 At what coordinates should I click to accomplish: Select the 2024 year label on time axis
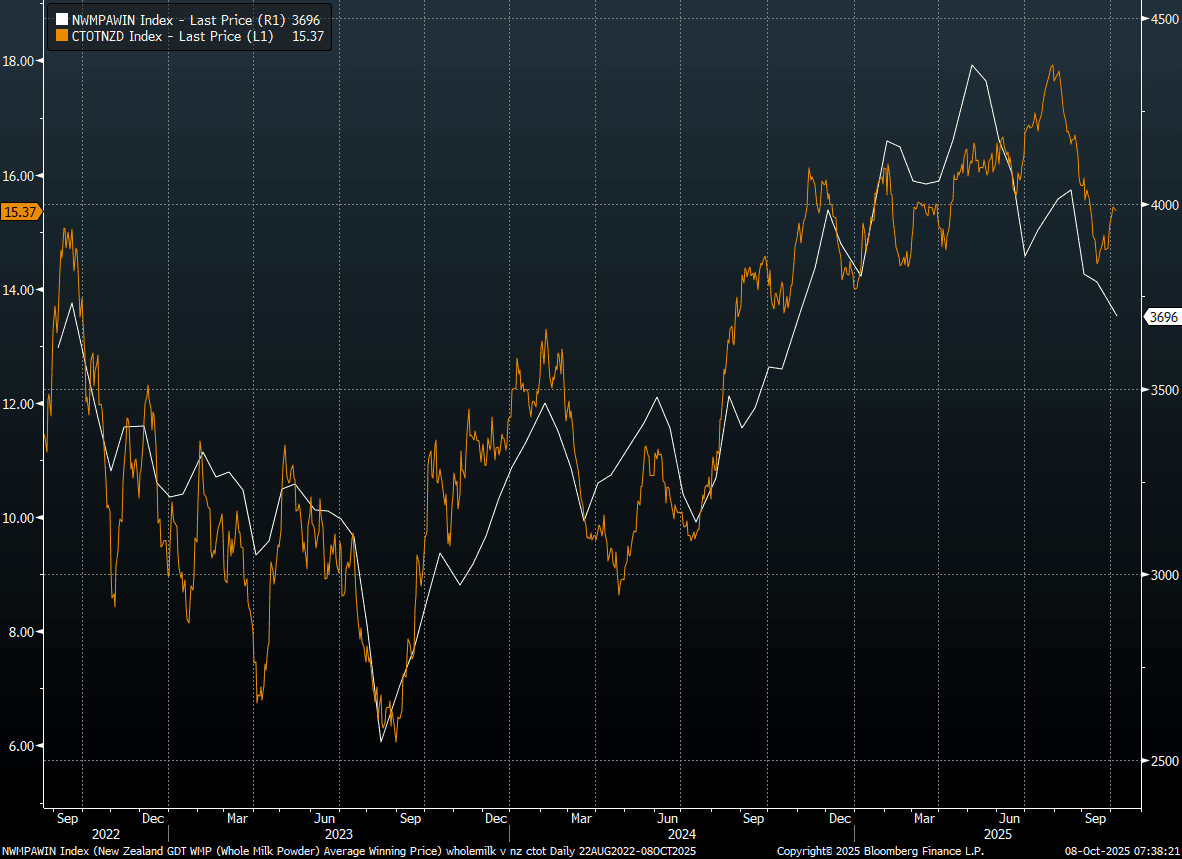tap(681, 833)
